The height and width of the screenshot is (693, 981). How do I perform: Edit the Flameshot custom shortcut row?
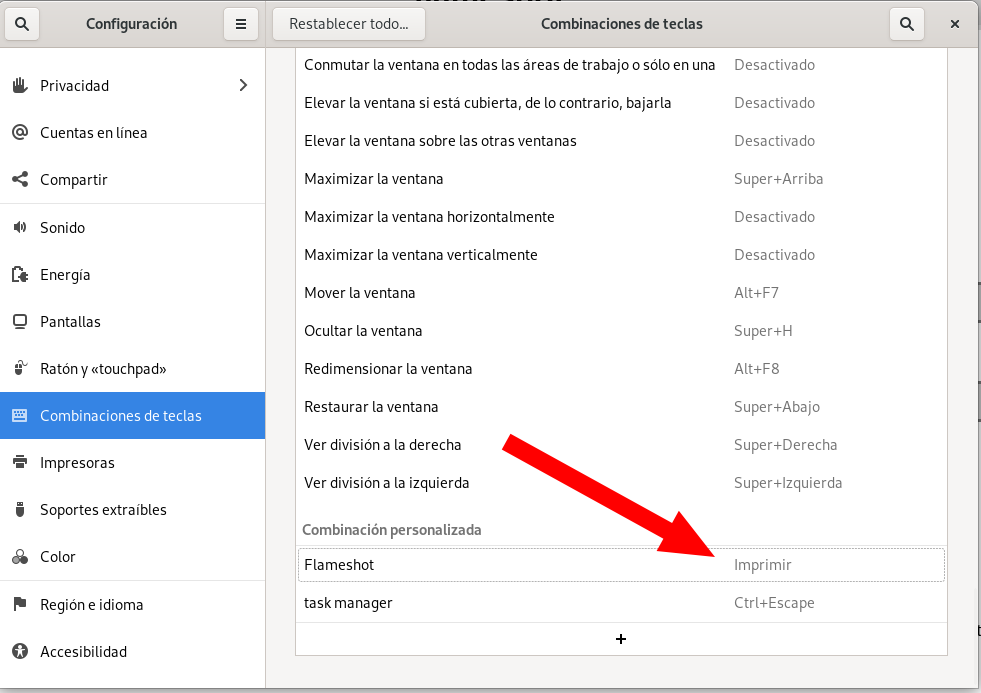click(x=620, y=565)
